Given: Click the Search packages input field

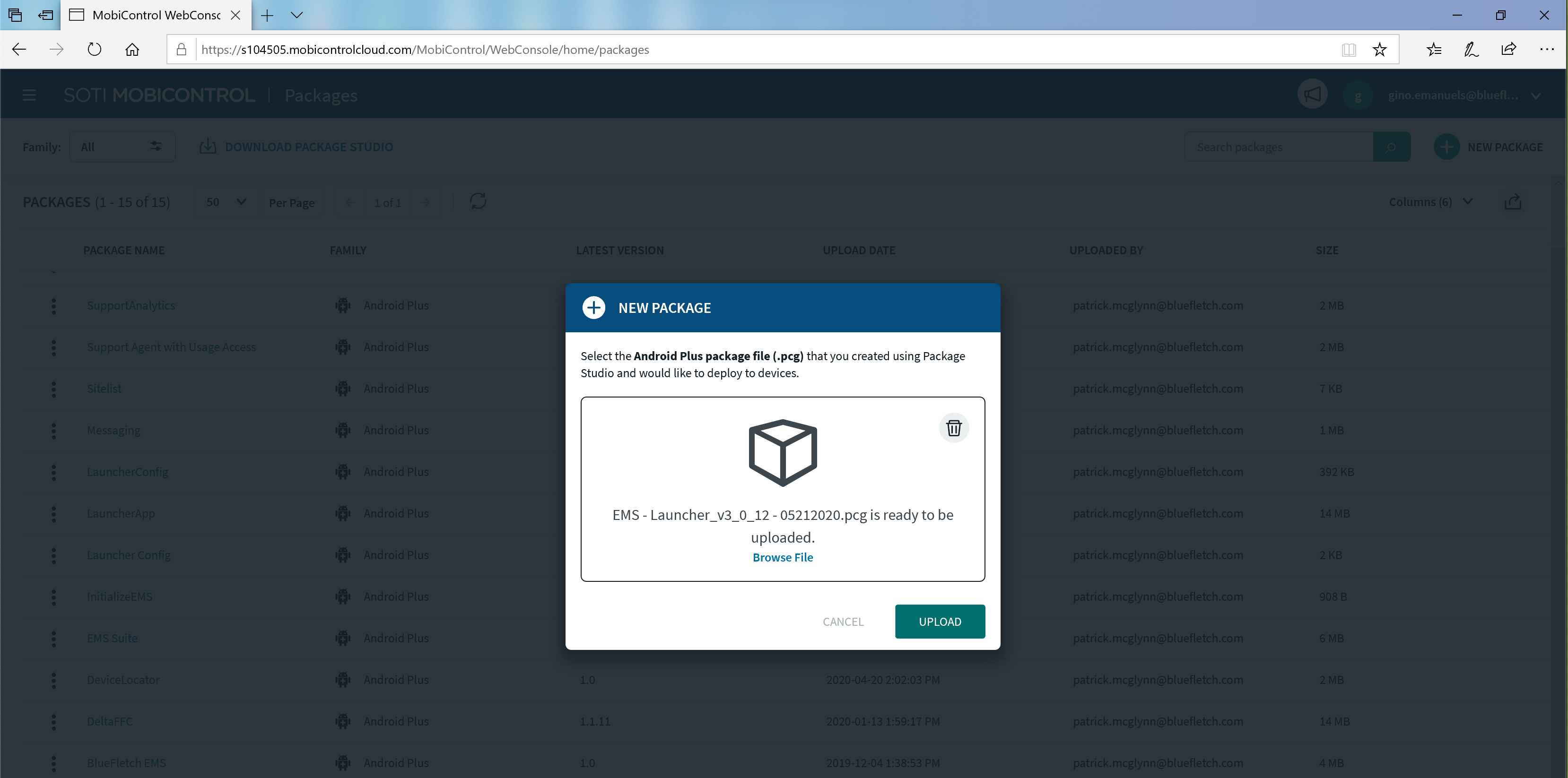Looking at the screenshot, I should 1278,147.
